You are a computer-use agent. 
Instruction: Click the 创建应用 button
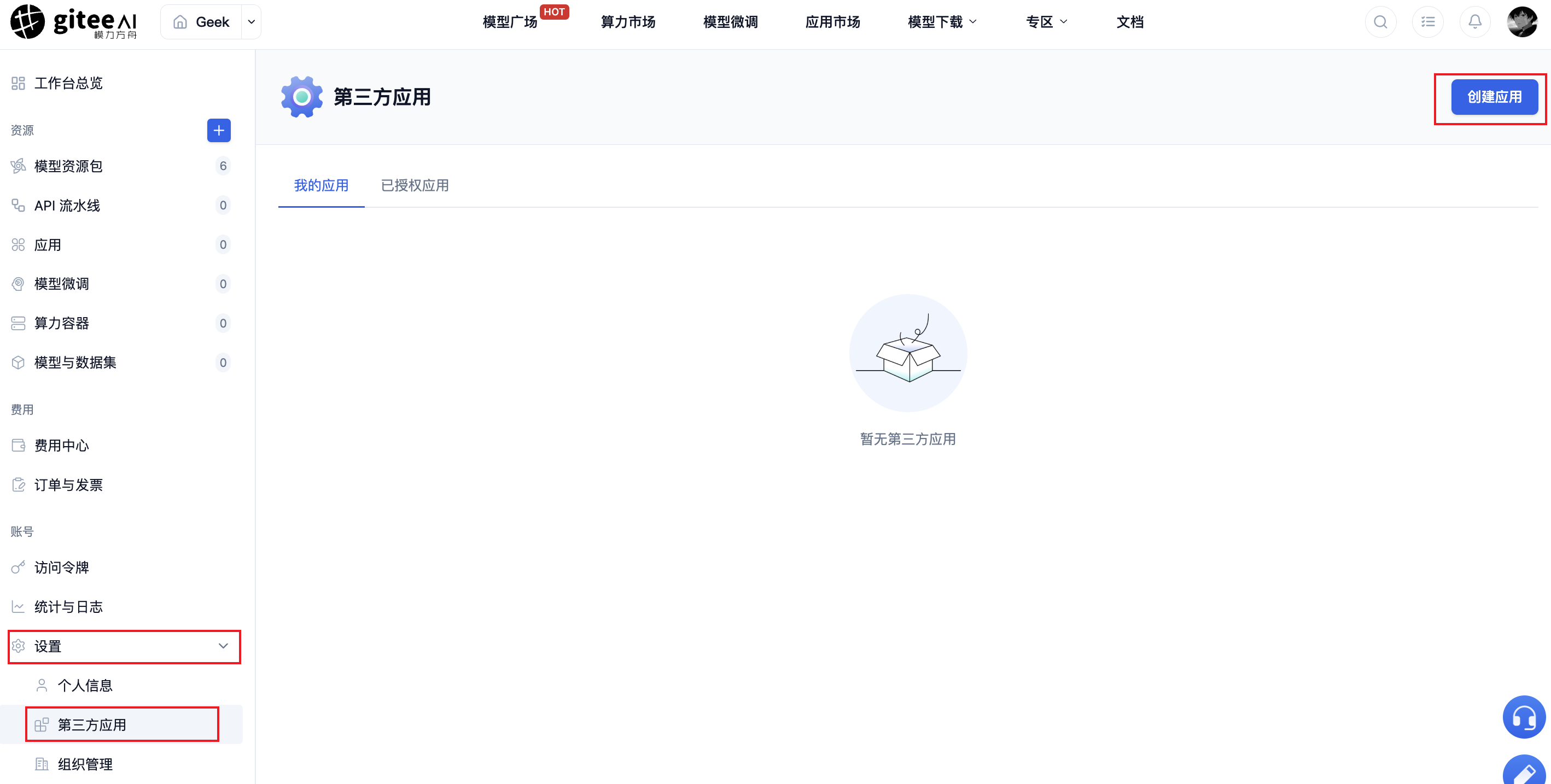coord(1495,97)
